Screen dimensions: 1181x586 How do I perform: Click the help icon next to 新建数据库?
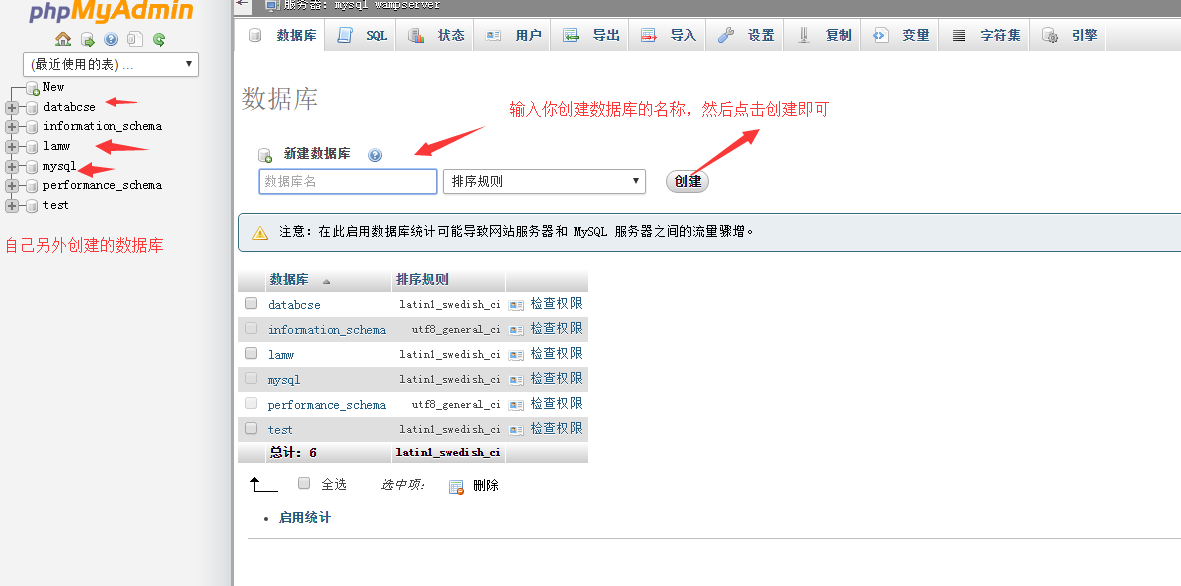coord(375,155)
